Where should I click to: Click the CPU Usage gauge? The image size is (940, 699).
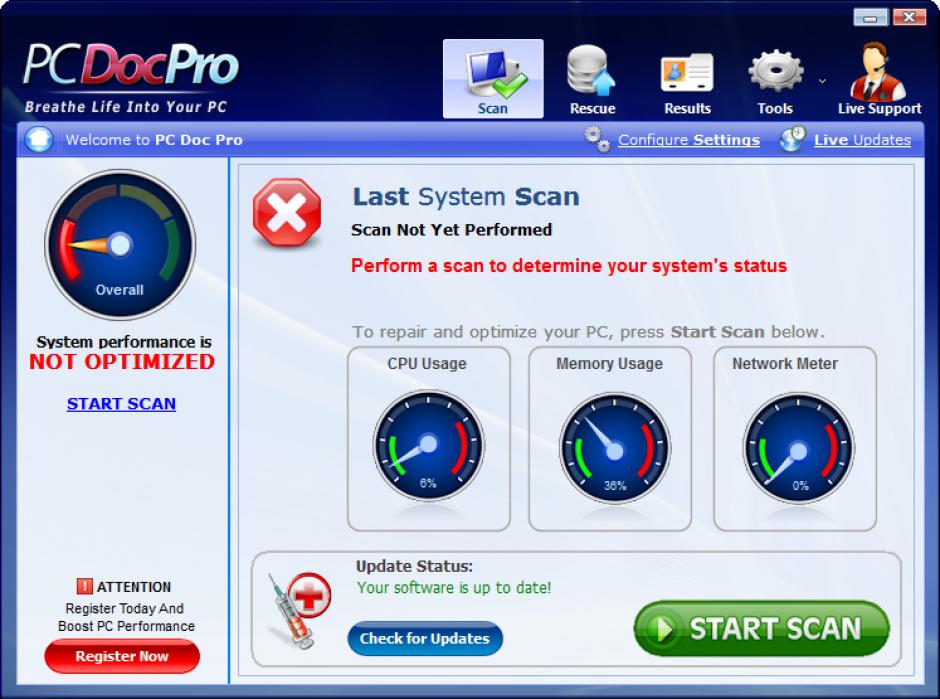pos(428,445)
